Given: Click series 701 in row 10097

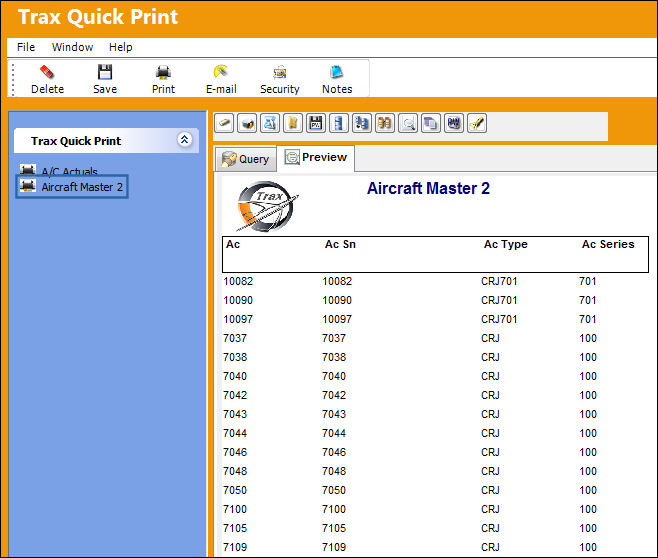Looking at the screenshot, I should (x=588, y=319).
